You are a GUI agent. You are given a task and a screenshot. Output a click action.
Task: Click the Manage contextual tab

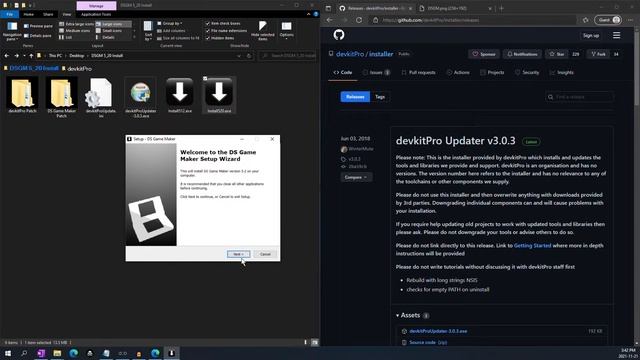click(96, 6)
